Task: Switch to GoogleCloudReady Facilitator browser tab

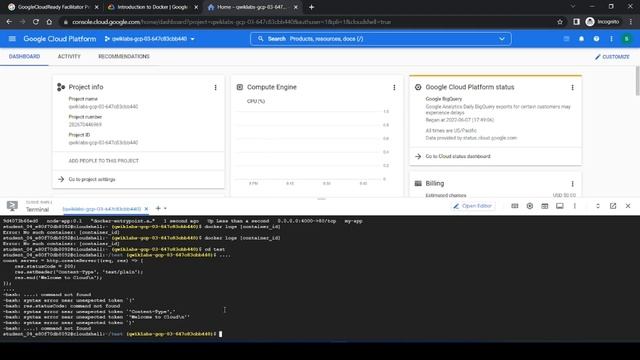Action: coord(53,7)
